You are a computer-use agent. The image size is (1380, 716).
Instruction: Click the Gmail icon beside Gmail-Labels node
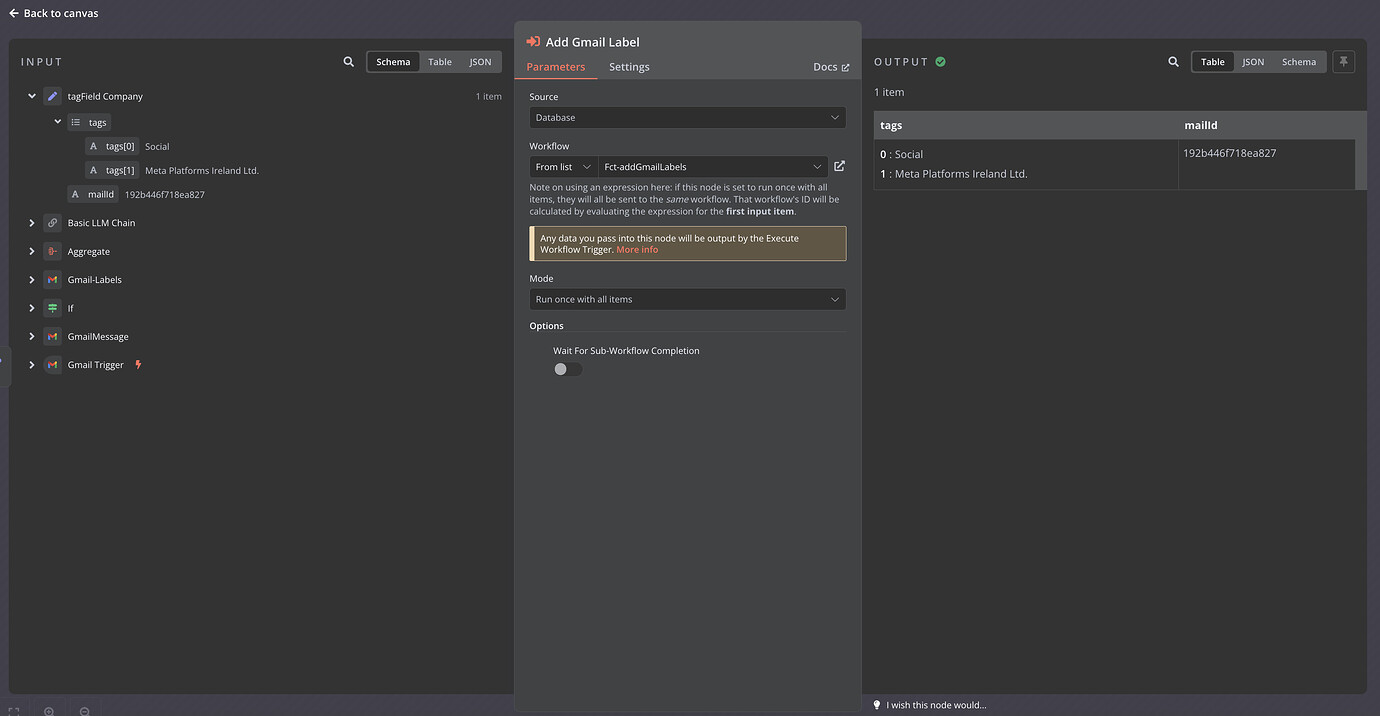[x=51, y=279]
